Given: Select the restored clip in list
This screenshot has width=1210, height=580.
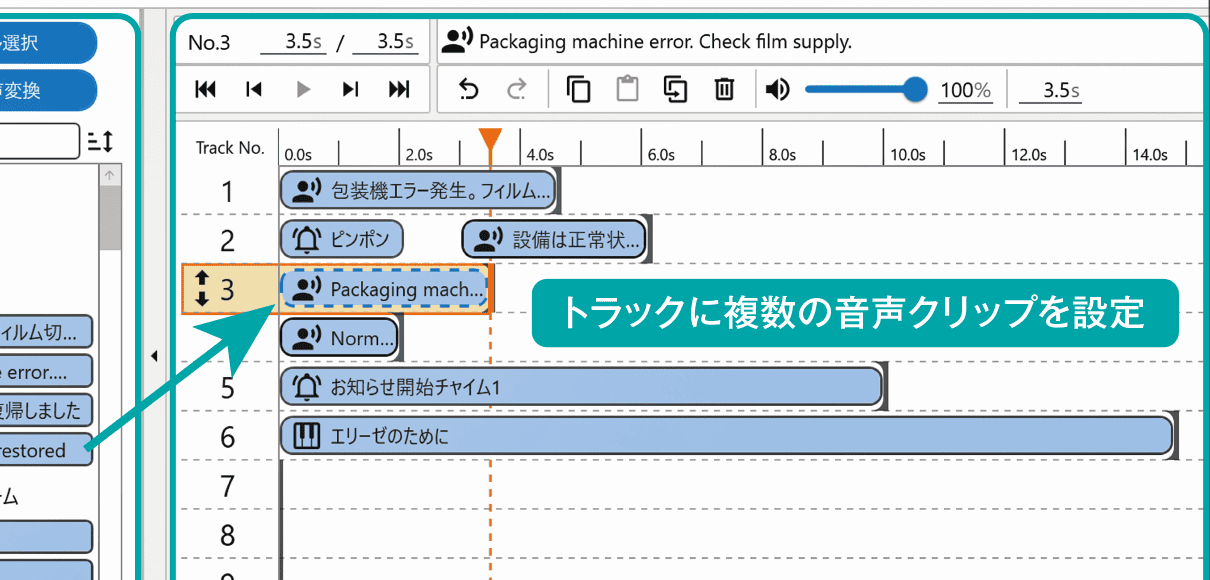Looking at the screenshot, I should (x=46, y=450).
